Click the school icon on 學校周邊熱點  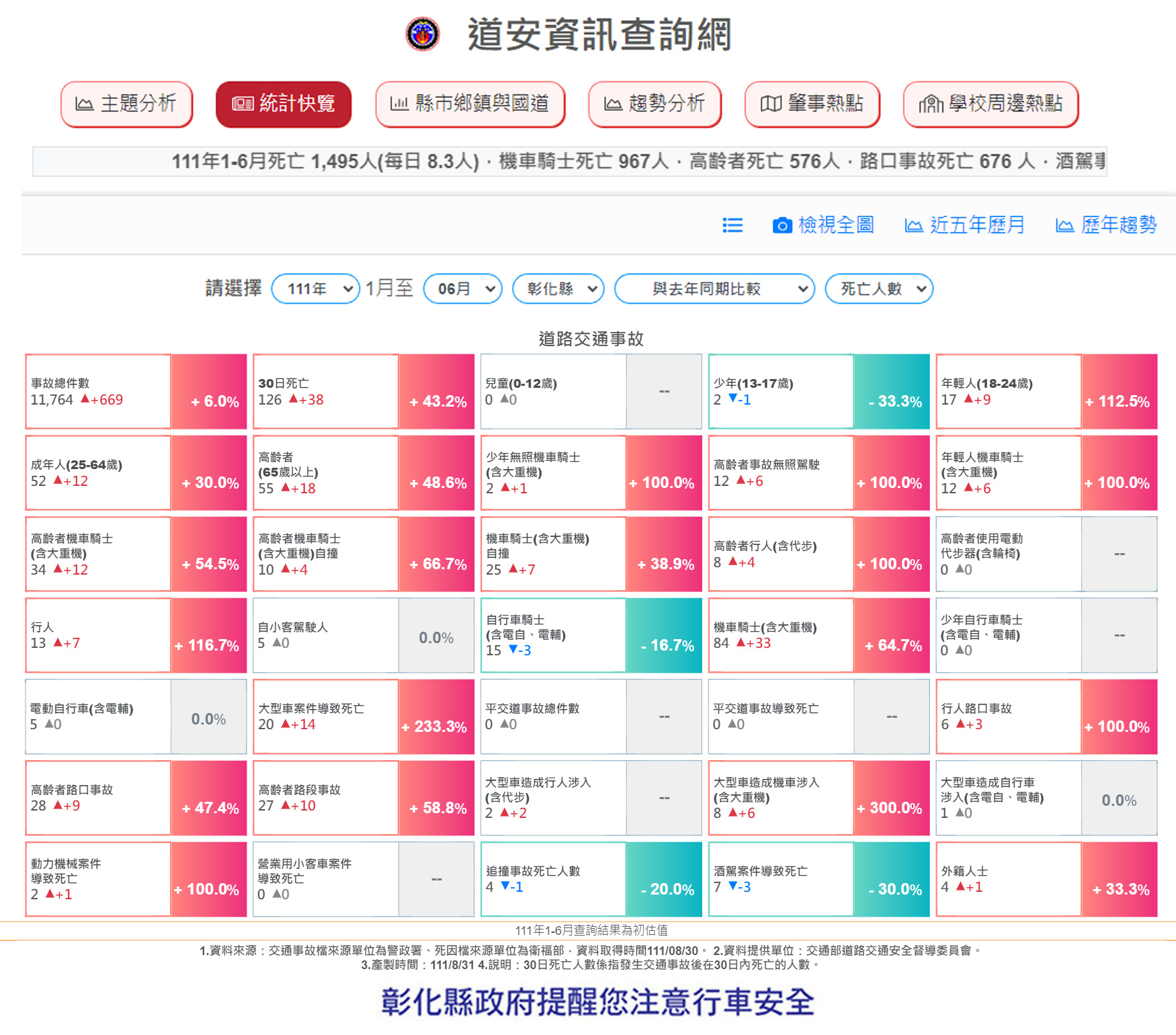[931, 103]
